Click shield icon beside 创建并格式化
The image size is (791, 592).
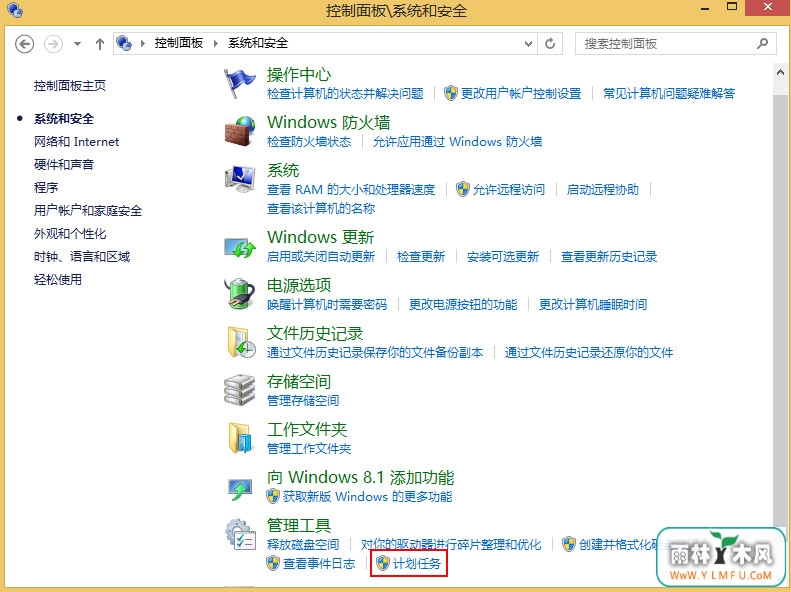coord(569,544)
